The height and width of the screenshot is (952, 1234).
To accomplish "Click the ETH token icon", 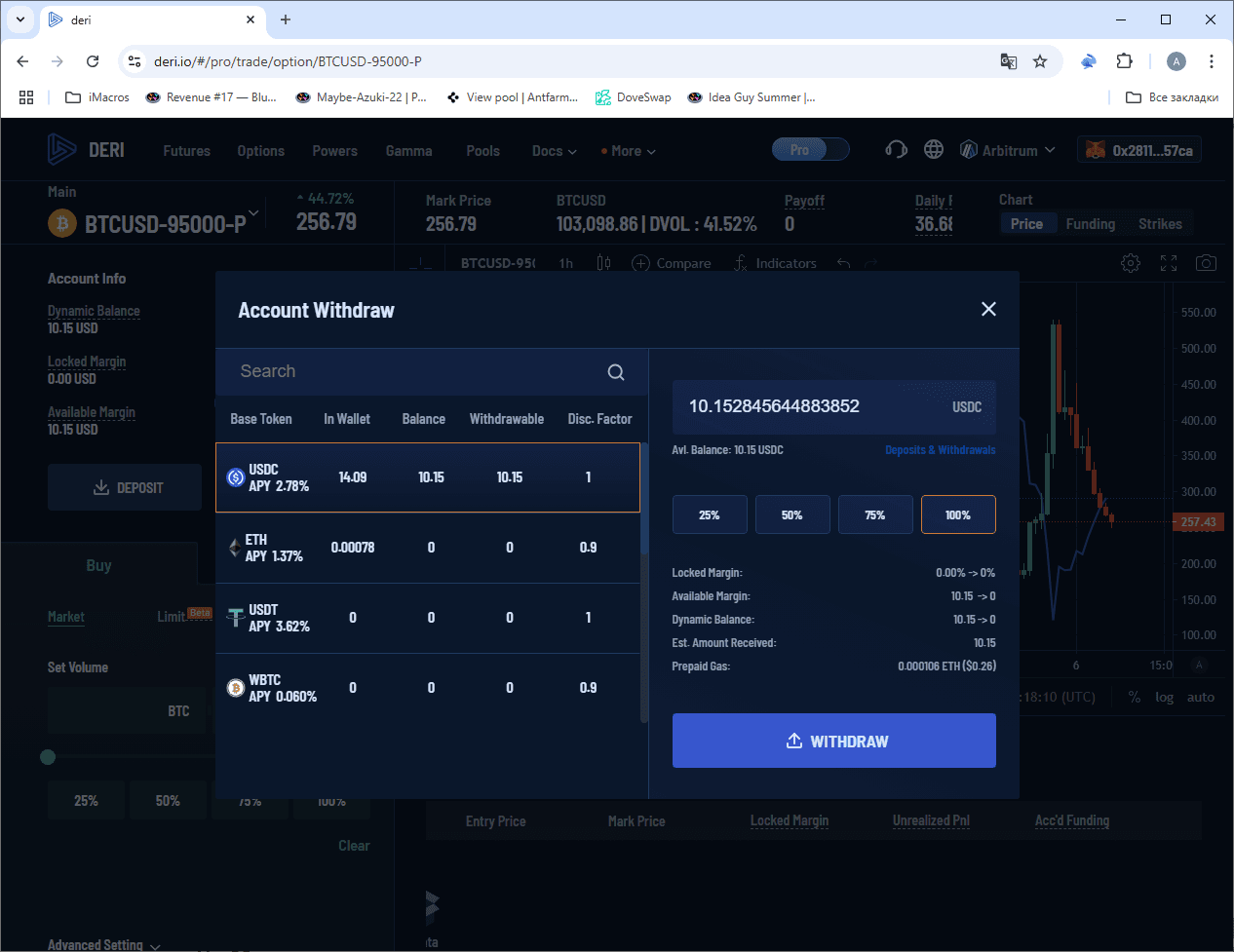I will [x=234, y=548].
